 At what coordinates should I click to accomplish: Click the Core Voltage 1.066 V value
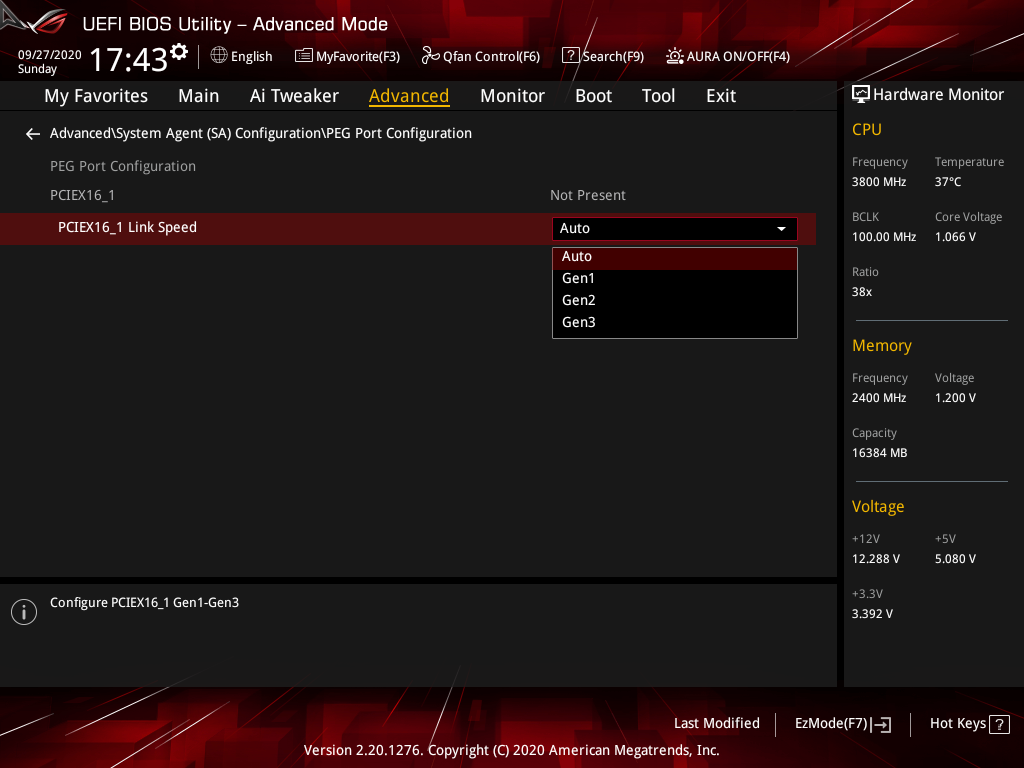click(x=955, y=237)
